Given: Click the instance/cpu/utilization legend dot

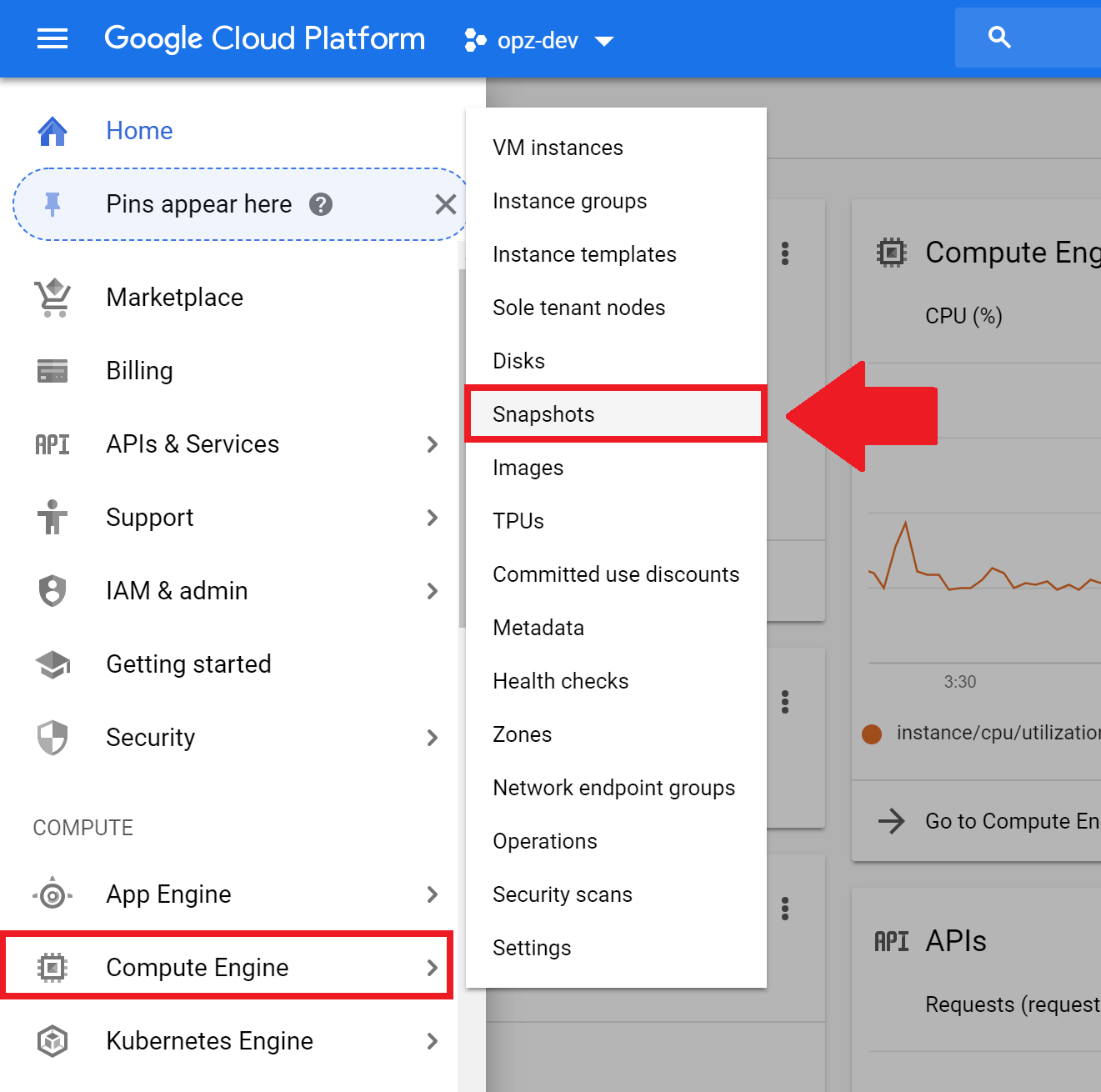Looking at the screenshot, I should tap(872, 734).
